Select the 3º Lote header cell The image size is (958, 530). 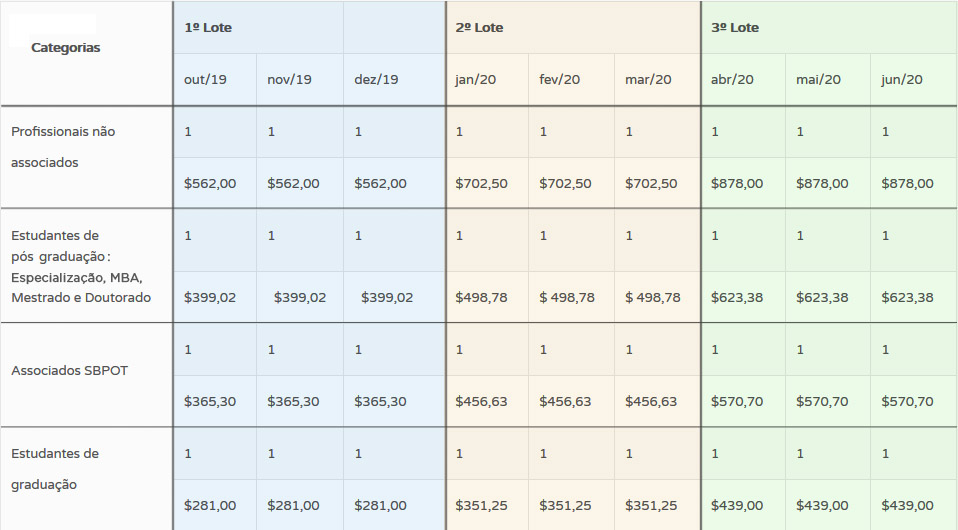coord(735,28)
